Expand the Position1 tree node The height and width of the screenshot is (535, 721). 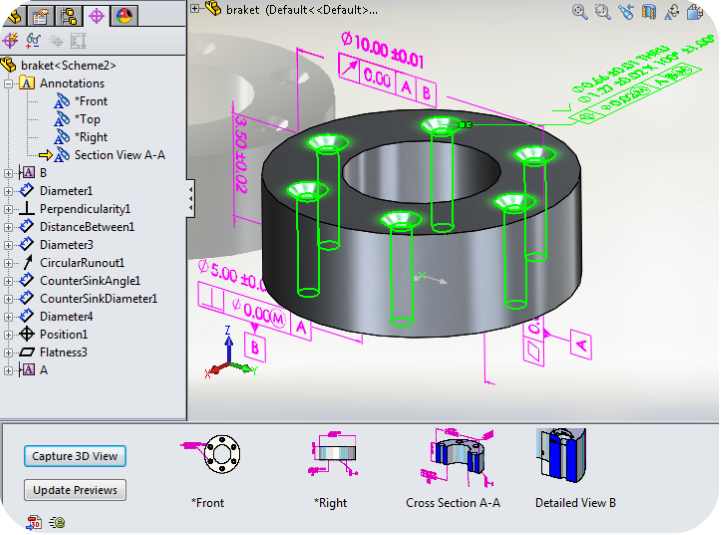[9, 335]
